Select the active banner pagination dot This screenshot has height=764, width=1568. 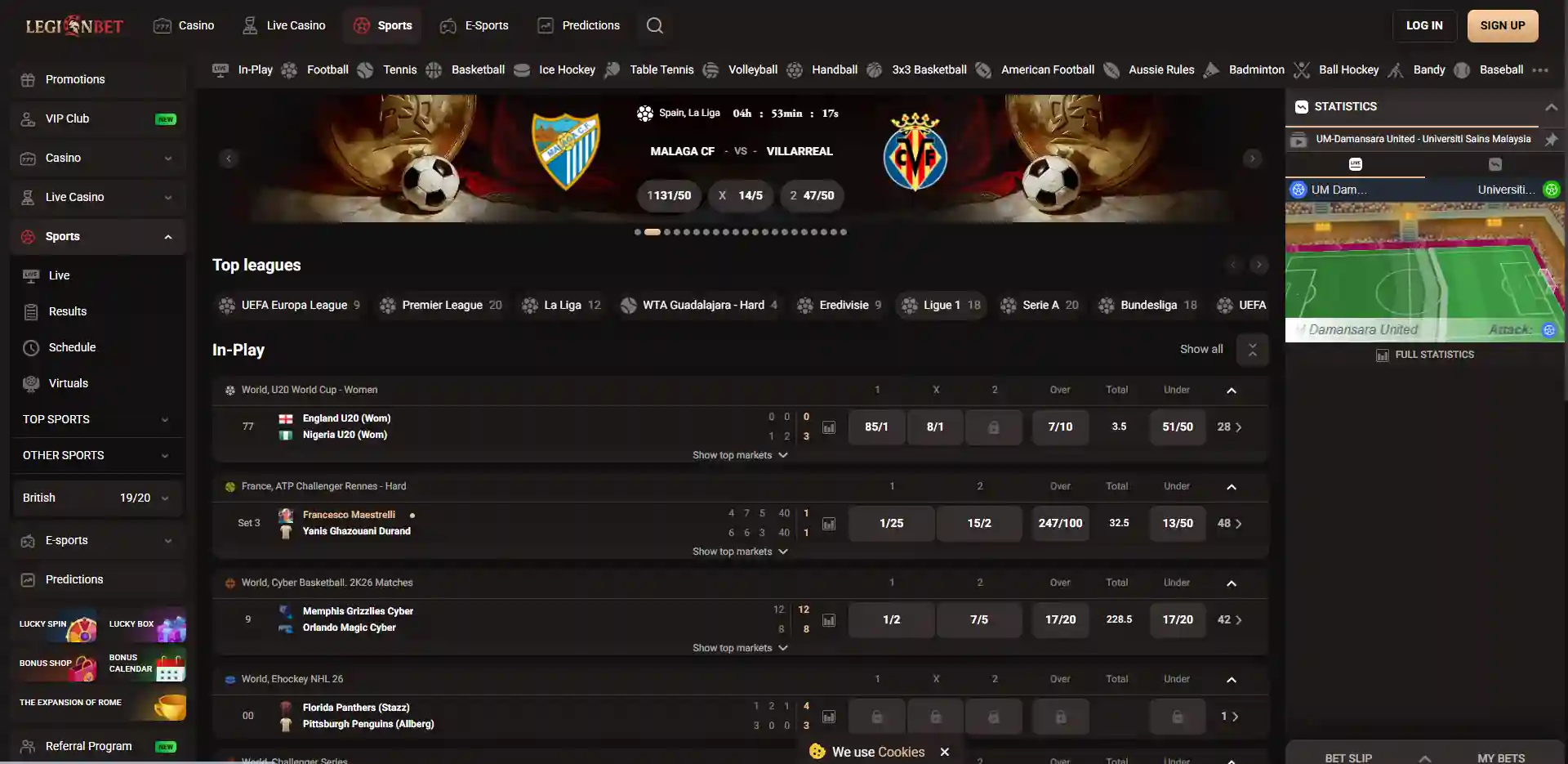(x=652, y=232)
